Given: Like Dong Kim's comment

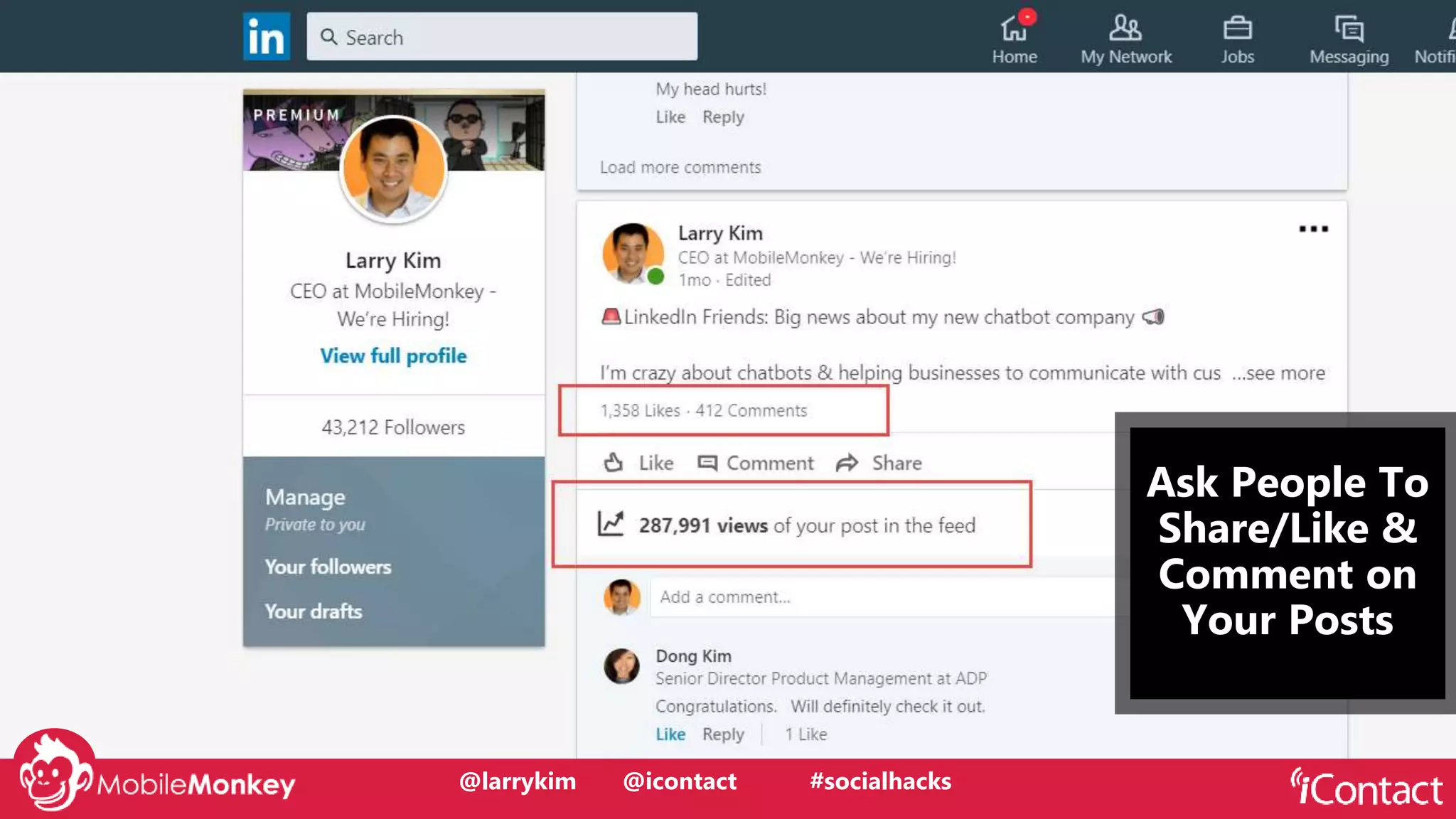Looking at the screenshot, I should point(670,734).
